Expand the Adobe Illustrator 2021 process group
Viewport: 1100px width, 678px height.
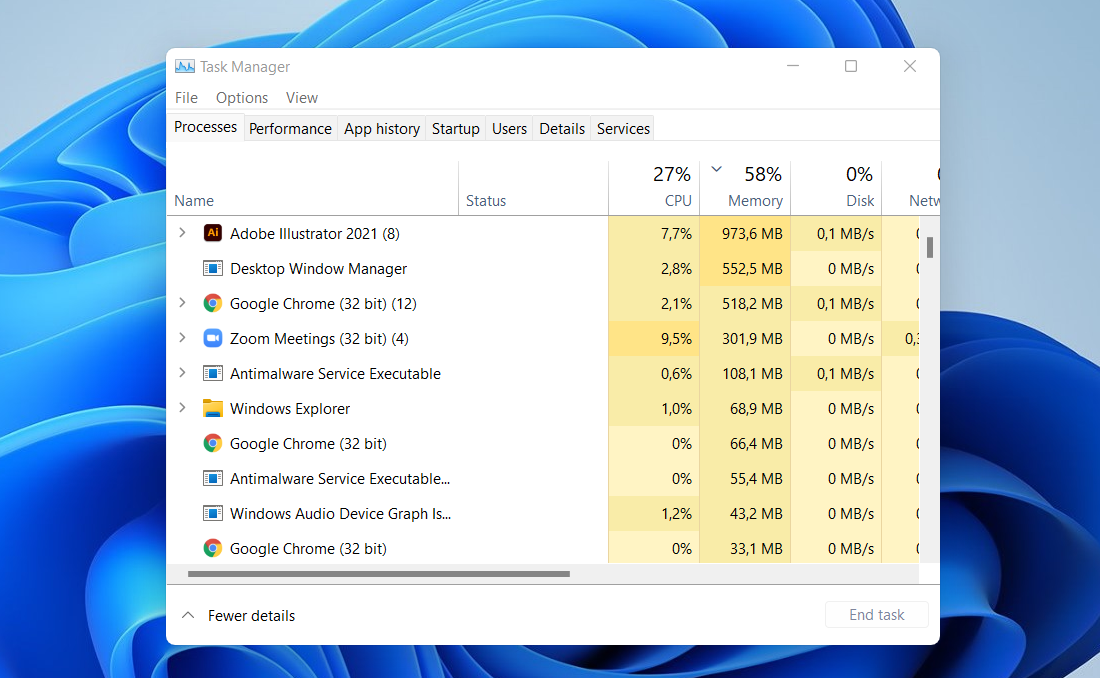(x=183, y=232)
